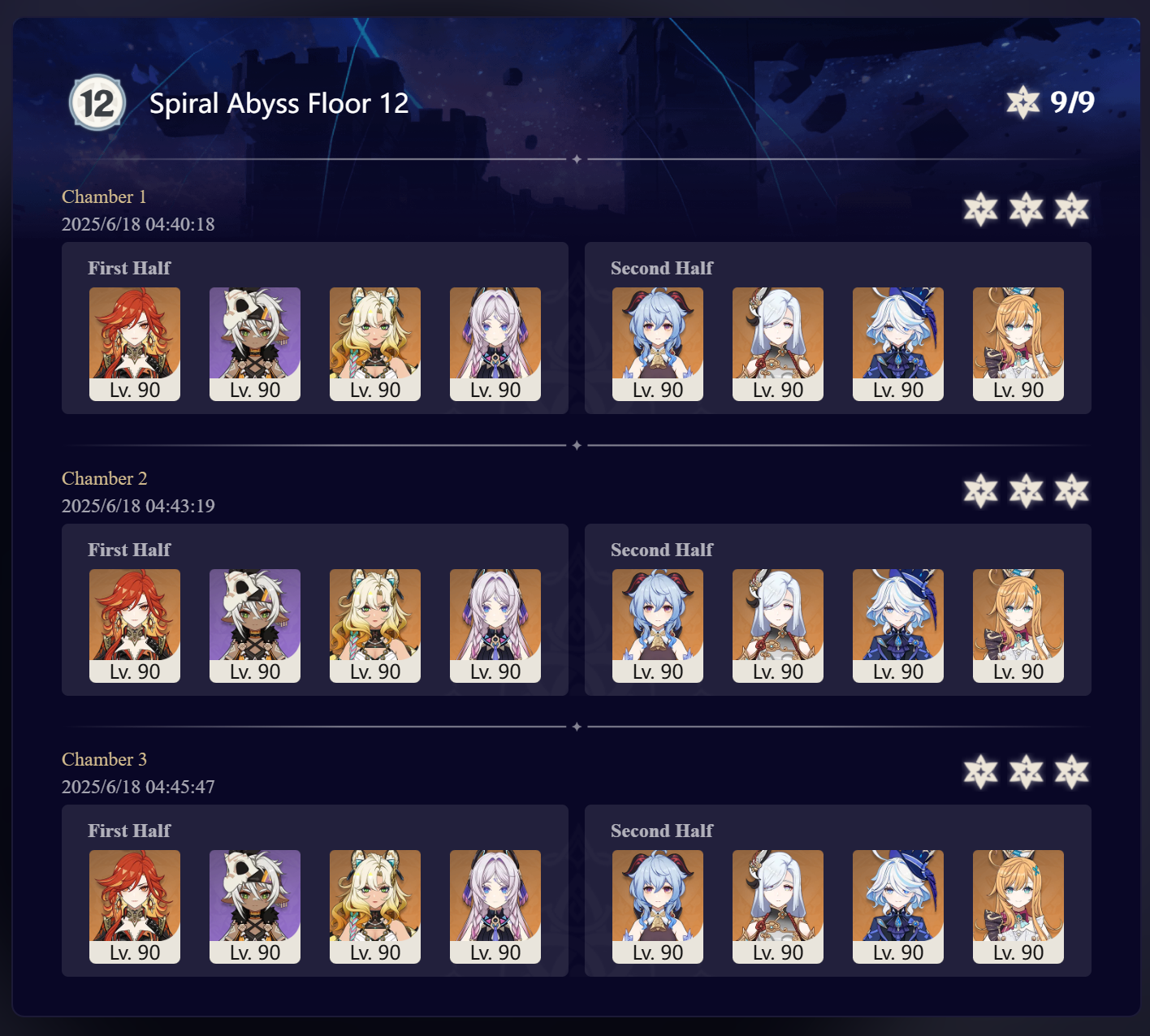The height and width of the screenshot is (1036, 1150).
Task: Click the Chamber 2 heading
Action: point(105,478)
